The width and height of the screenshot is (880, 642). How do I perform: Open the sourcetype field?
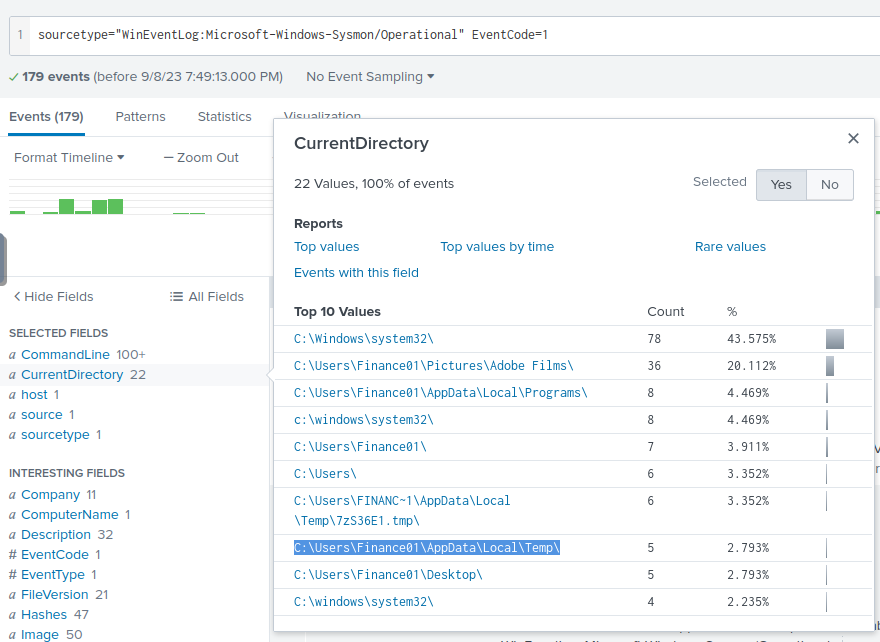55,435
